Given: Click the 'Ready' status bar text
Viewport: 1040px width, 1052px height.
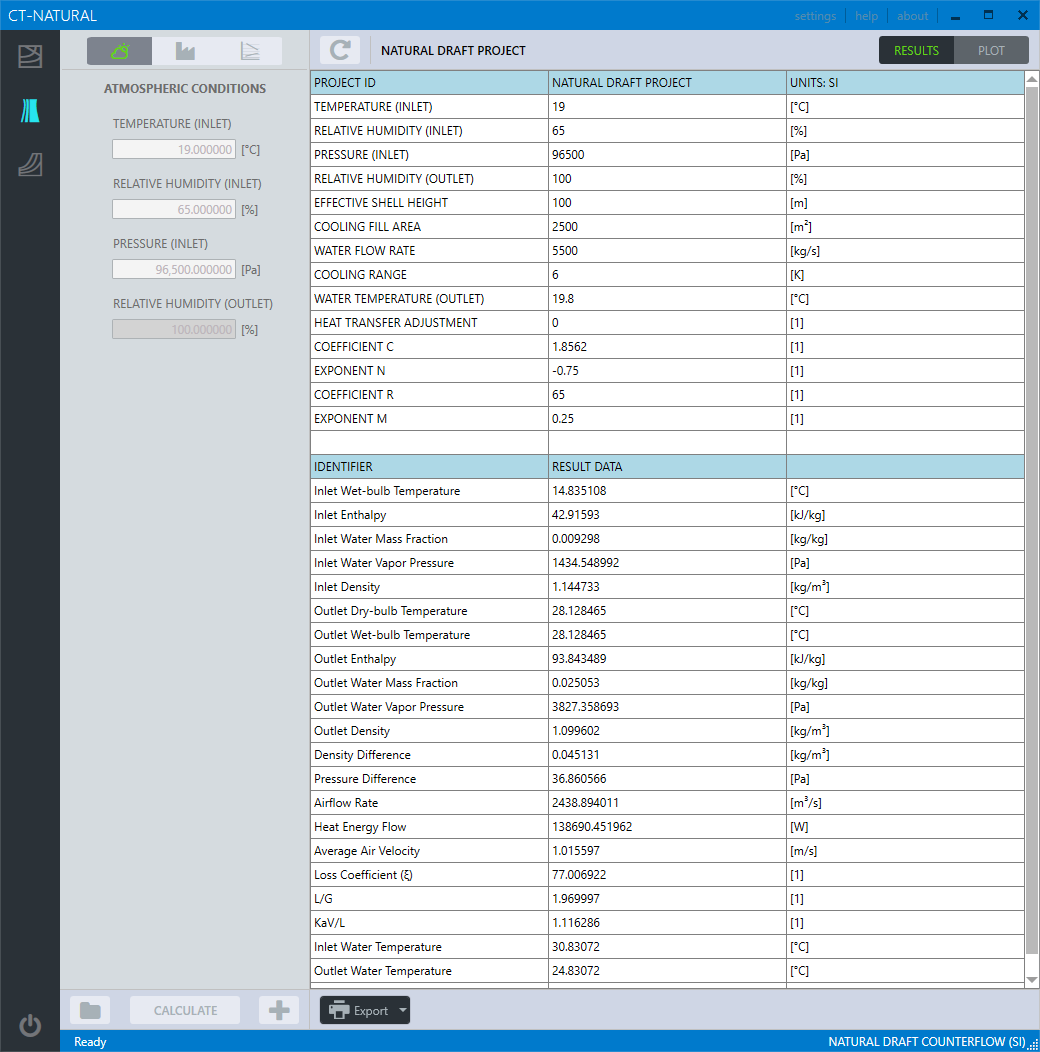Looking at the screenshot, I should 90,1041.
